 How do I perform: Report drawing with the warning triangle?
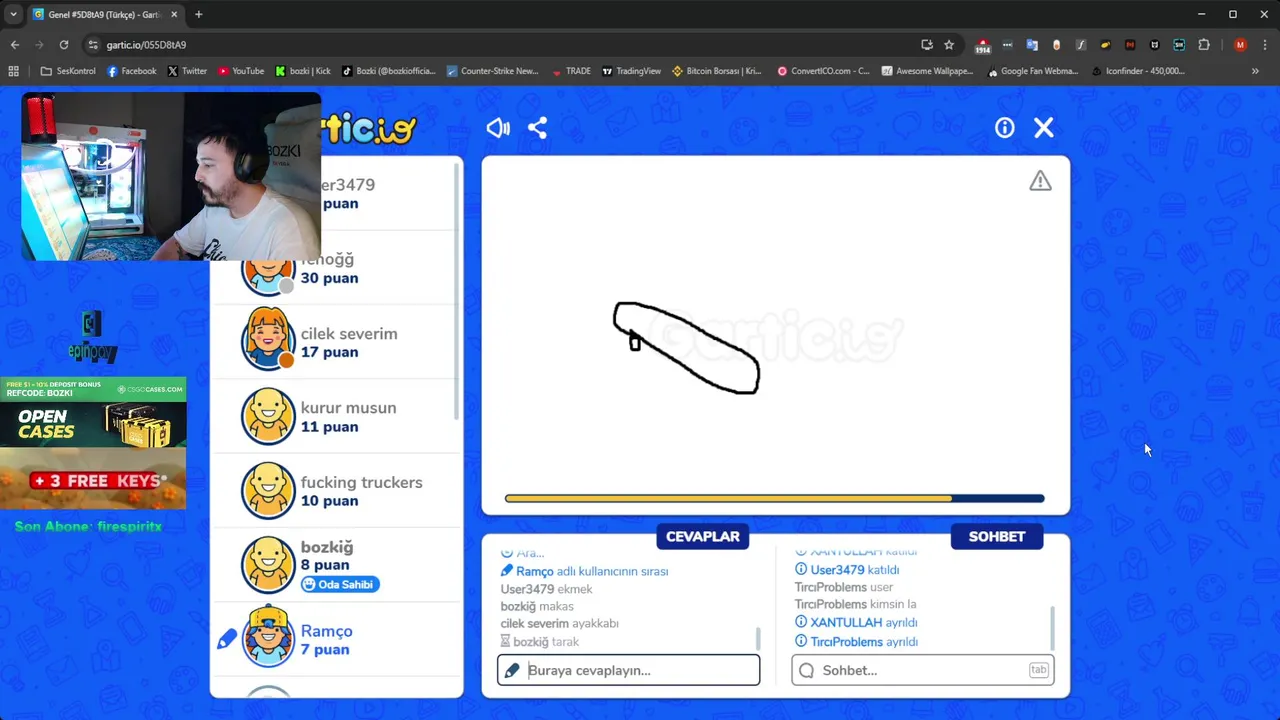[x=1040, y=181]
